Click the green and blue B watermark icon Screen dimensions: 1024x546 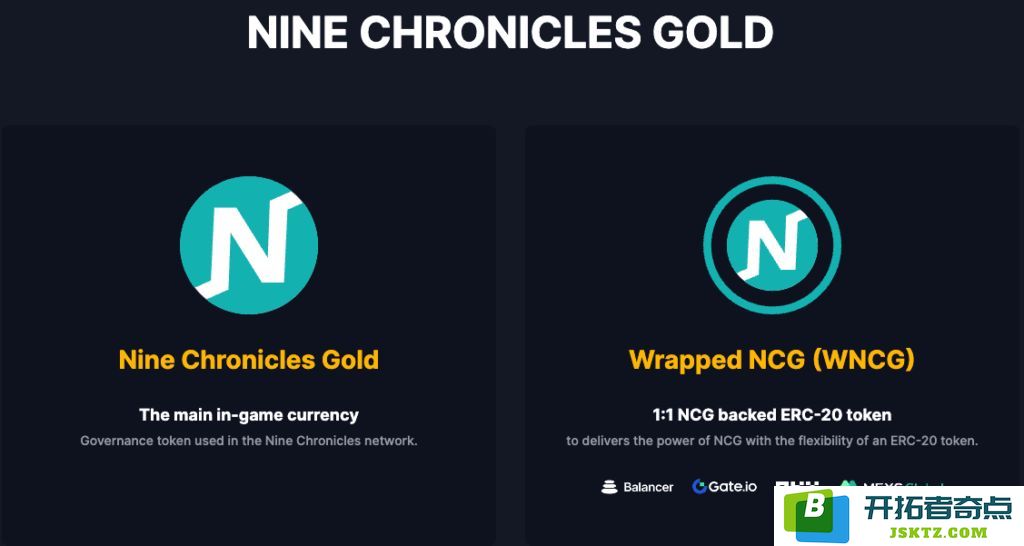(816, 517)
